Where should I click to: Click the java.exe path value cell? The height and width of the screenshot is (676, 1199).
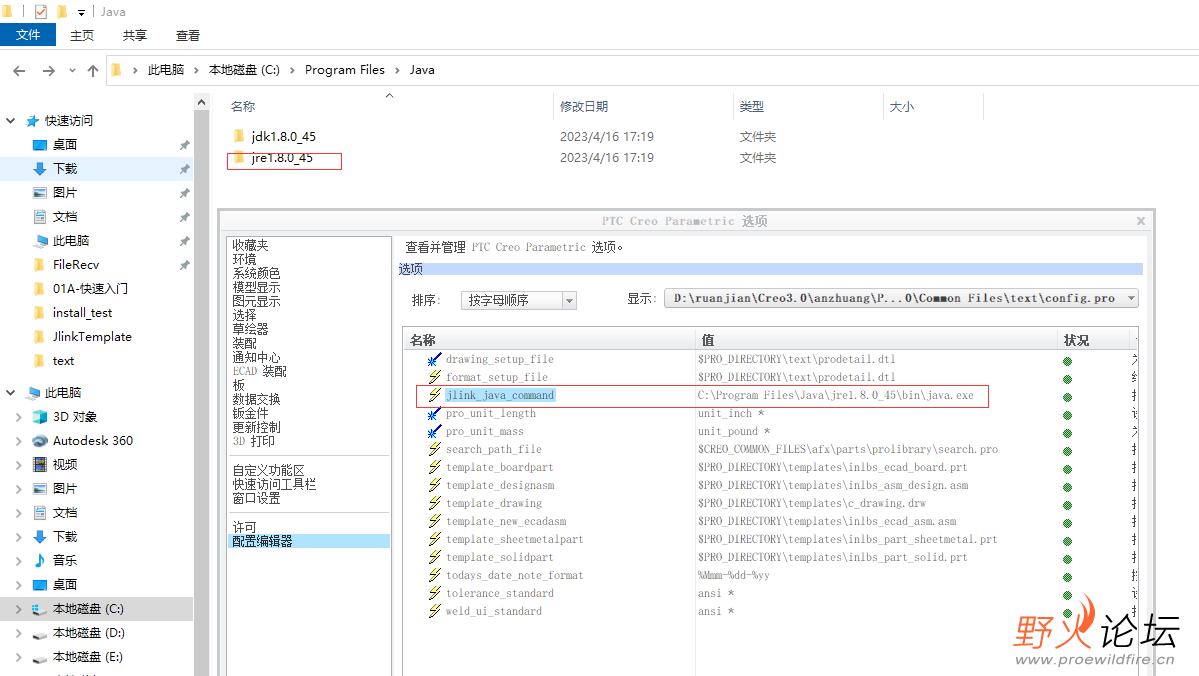coord(836,395)
